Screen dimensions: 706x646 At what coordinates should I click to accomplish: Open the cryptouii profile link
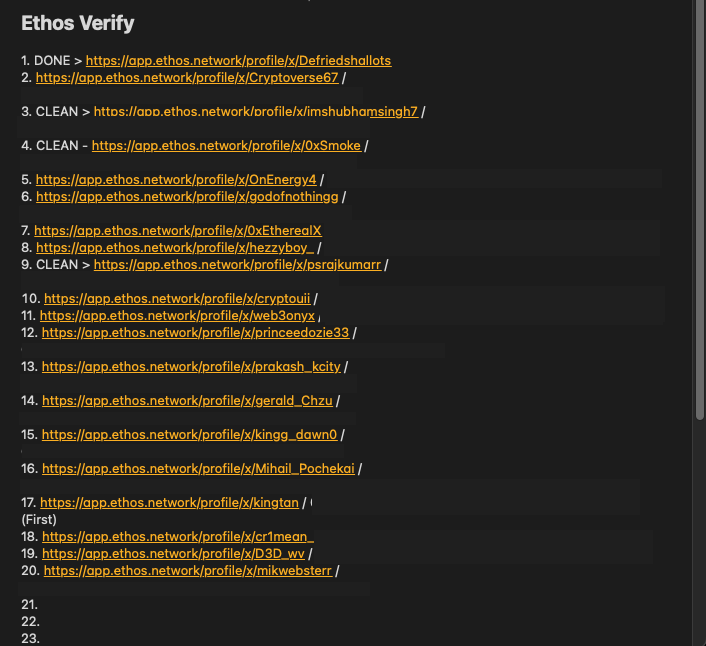pos(177,299)
